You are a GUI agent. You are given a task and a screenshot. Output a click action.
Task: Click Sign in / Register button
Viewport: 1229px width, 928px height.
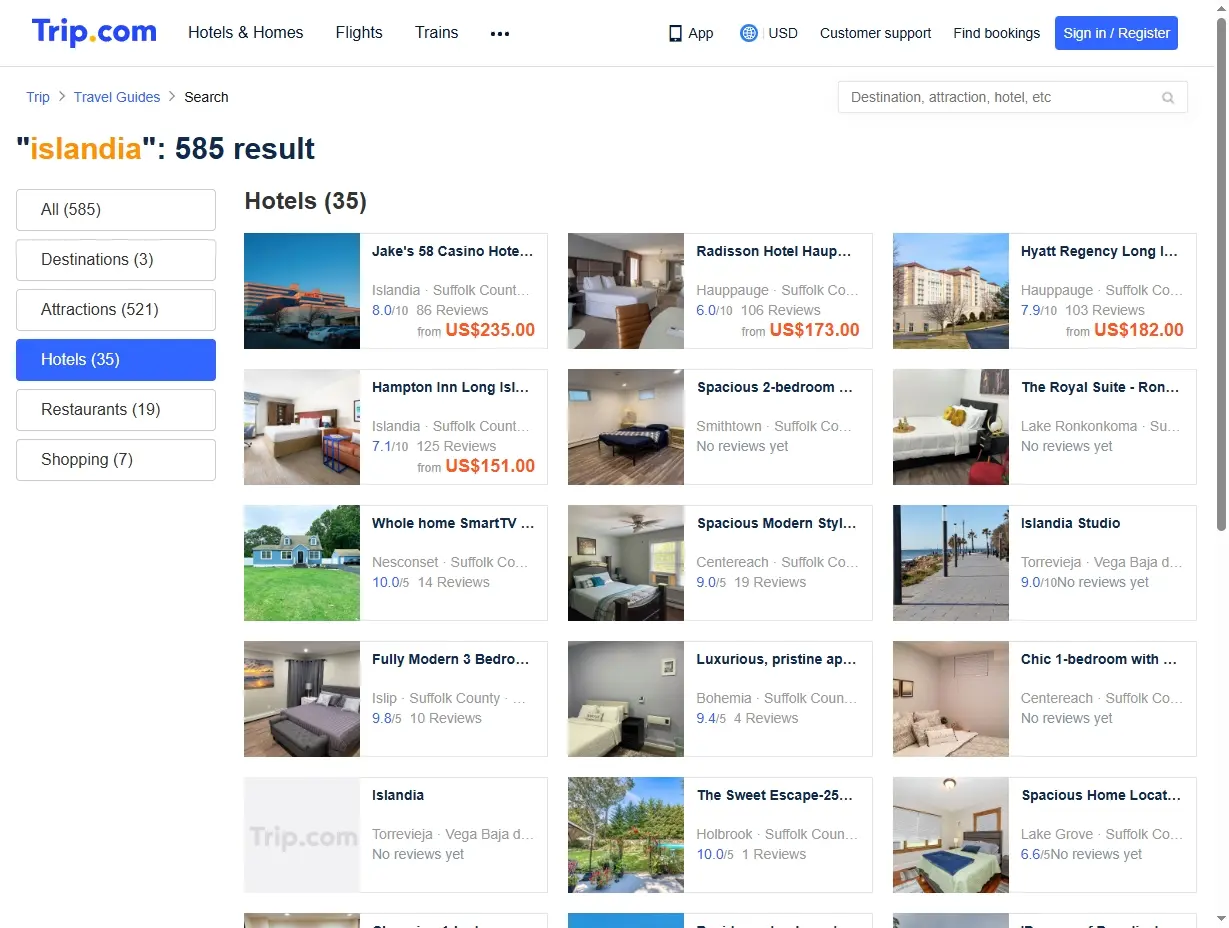(x=1116, y=33)
